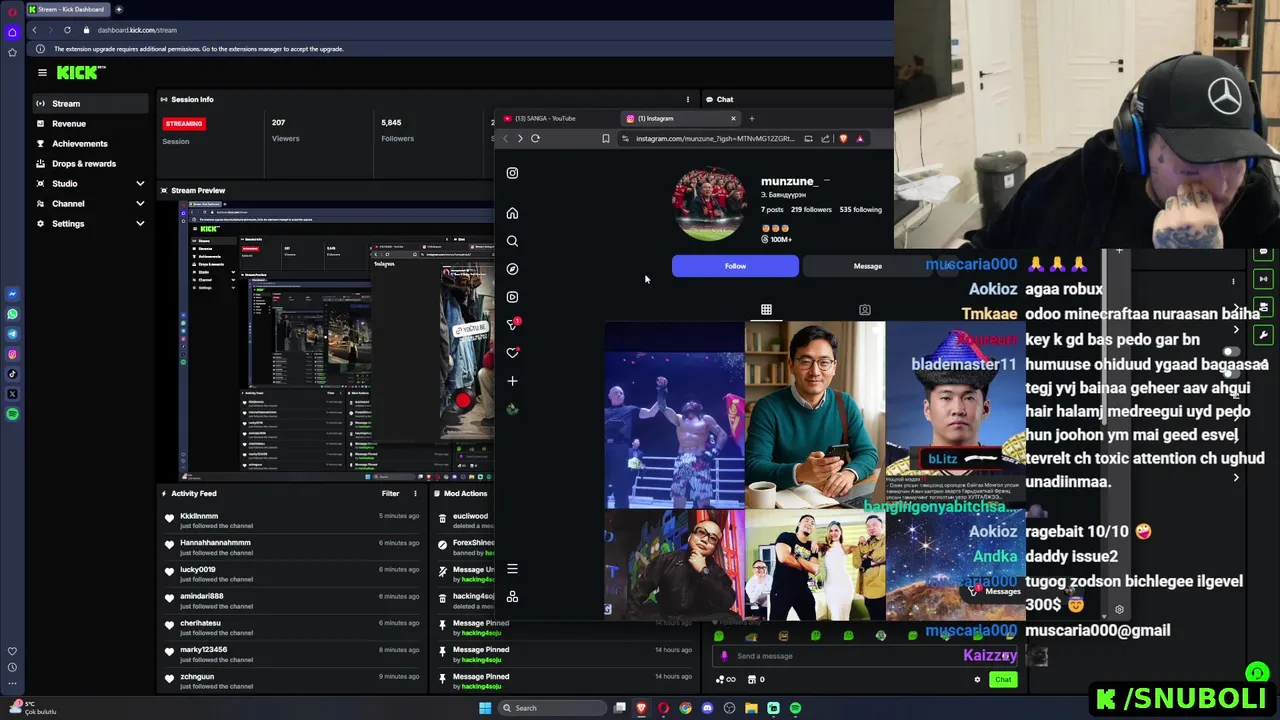Click the Kick logo
The width and height of the screenshot is (1280, 720).
tap(79, 72)
